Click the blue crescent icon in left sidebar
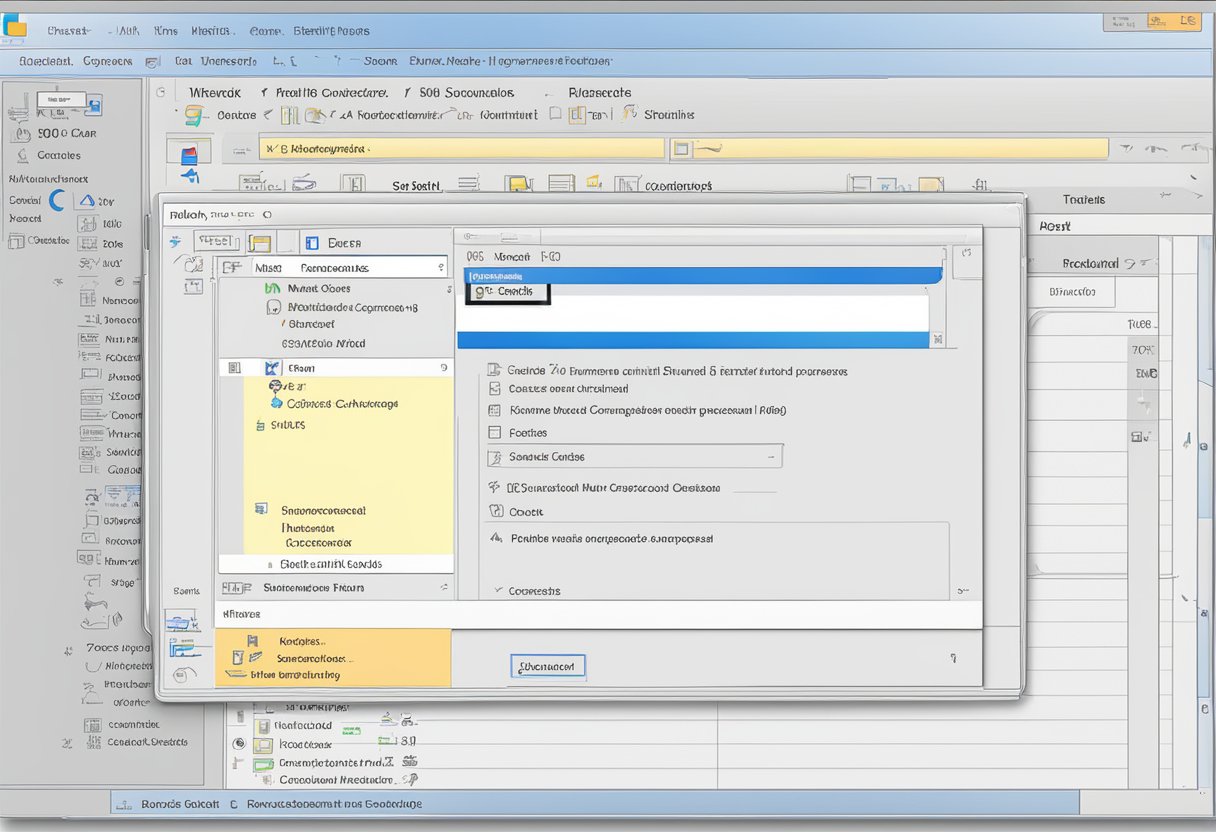This screenshot has height=832, width=1216. pyautogui.click(x=57, y=200)
